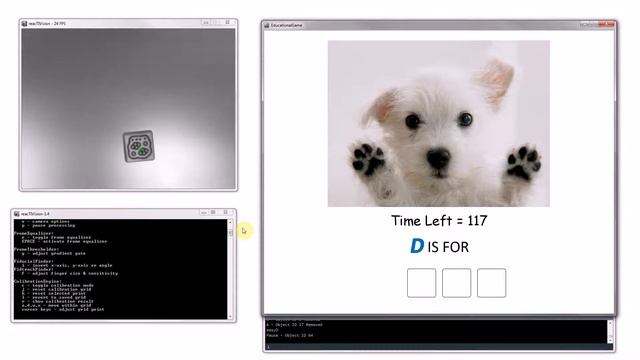This screenshot has width=640, height=360.
Task: Minimize the reacTIVision camera window
Action: 206,22
